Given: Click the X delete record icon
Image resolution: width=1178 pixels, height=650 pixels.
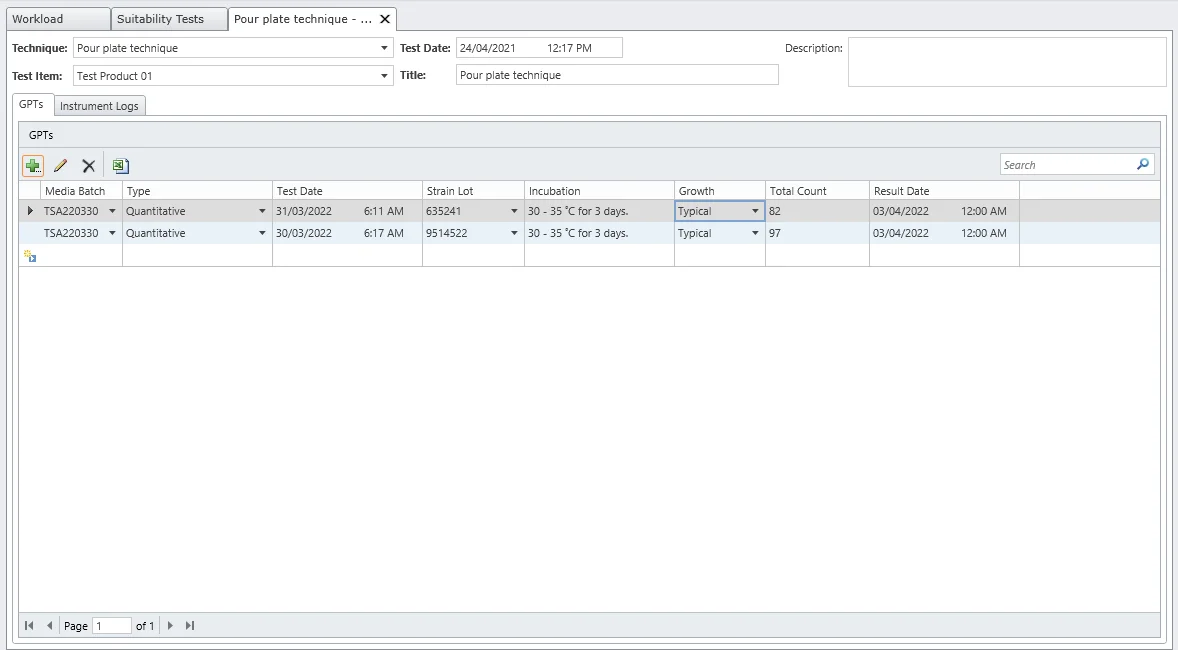Looking at the screenshot, I should (88, 166).
